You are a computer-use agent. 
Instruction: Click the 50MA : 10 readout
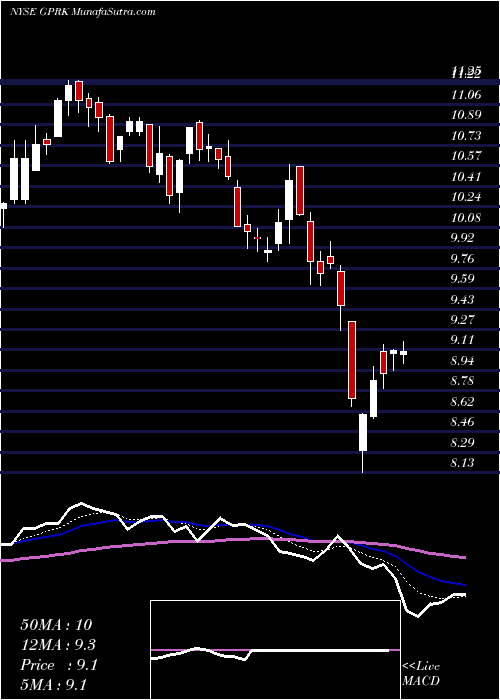click(56, 625)
